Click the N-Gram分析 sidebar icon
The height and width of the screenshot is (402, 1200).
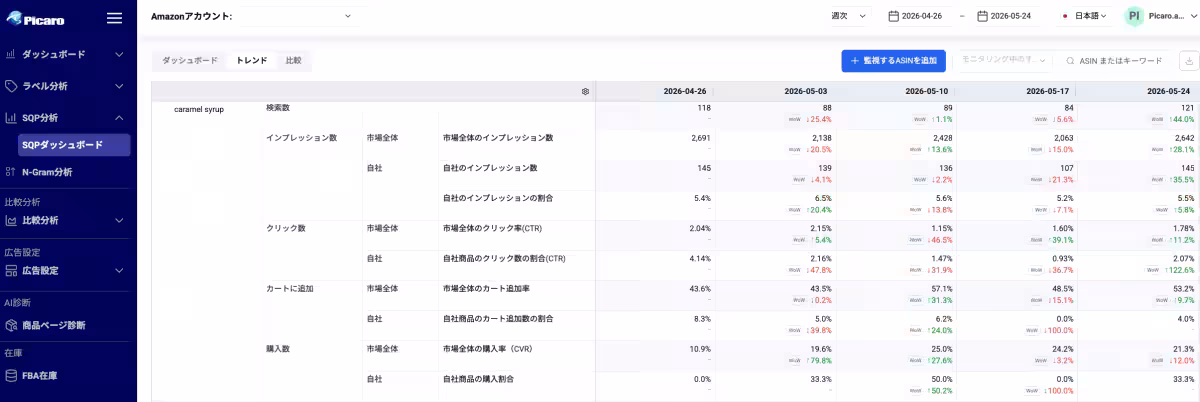click(11, 172)
